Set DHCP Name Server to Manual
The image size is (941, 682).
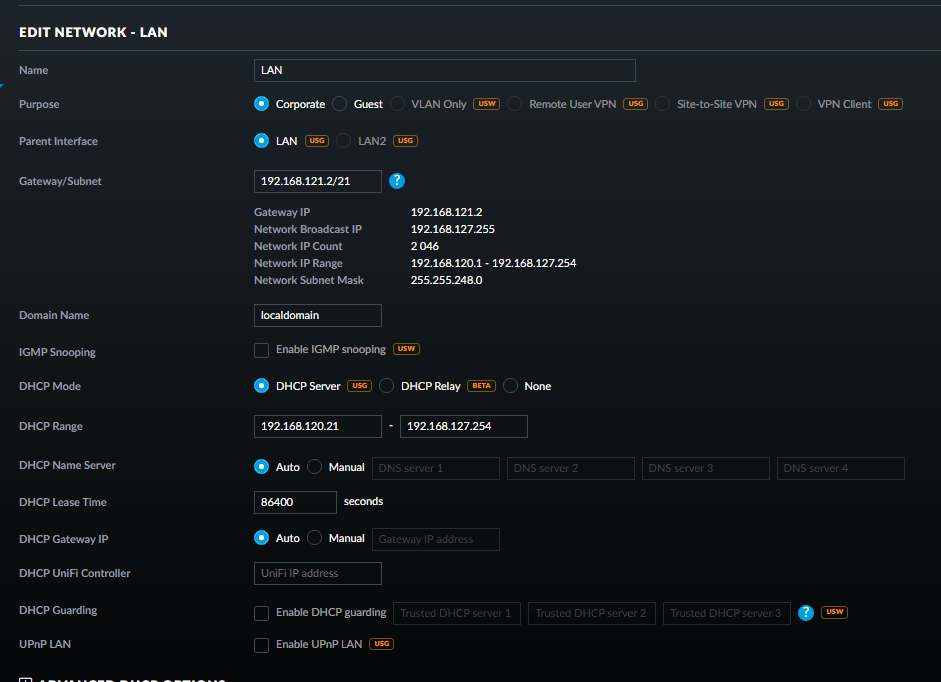314,466
